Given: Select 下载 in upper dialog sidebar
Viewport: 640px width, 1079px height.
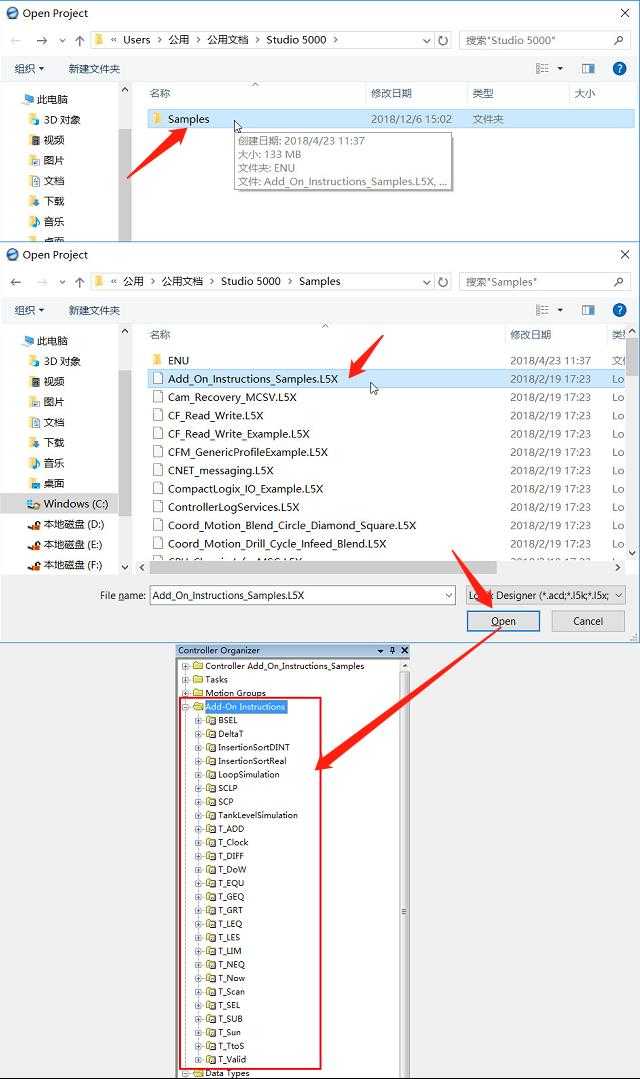Looking at the screenshot, I should (47, 202).
